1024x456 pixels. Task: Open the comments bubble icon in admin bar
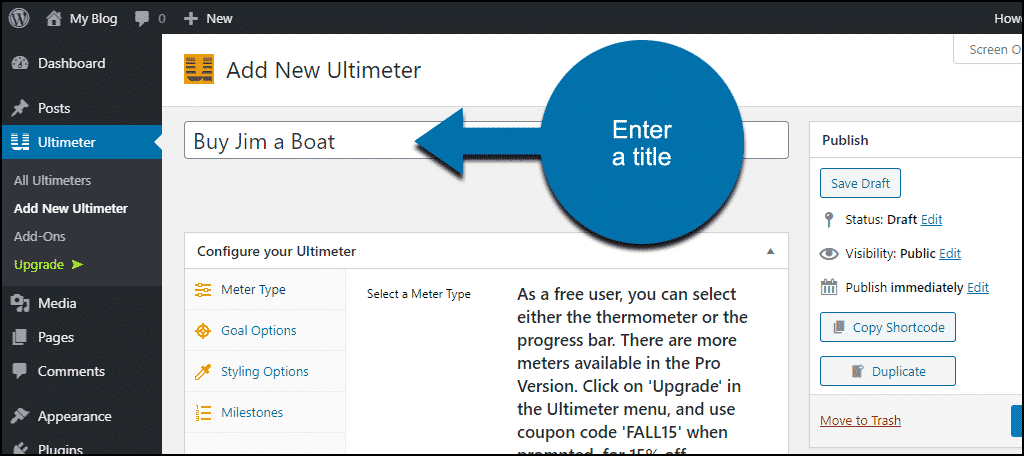[142, 19]
